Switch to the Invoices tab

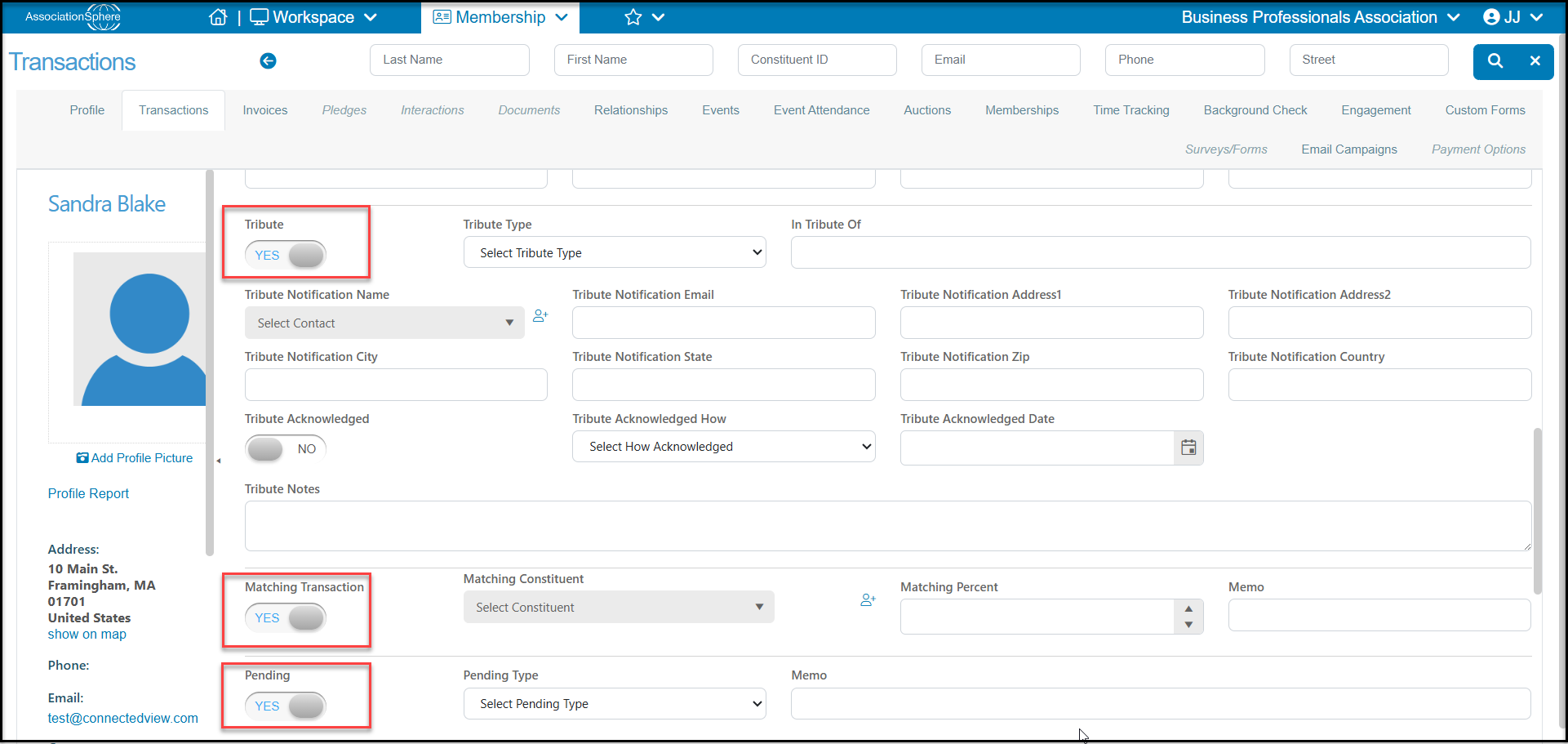point(265,110)
